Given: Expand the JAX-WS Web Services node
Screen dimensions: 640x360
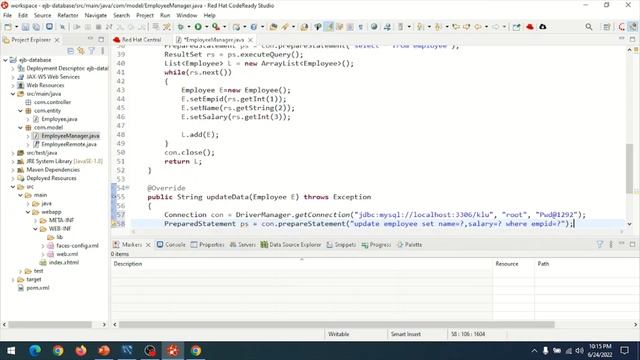Looking at the screenshot, I should (13, 77).
